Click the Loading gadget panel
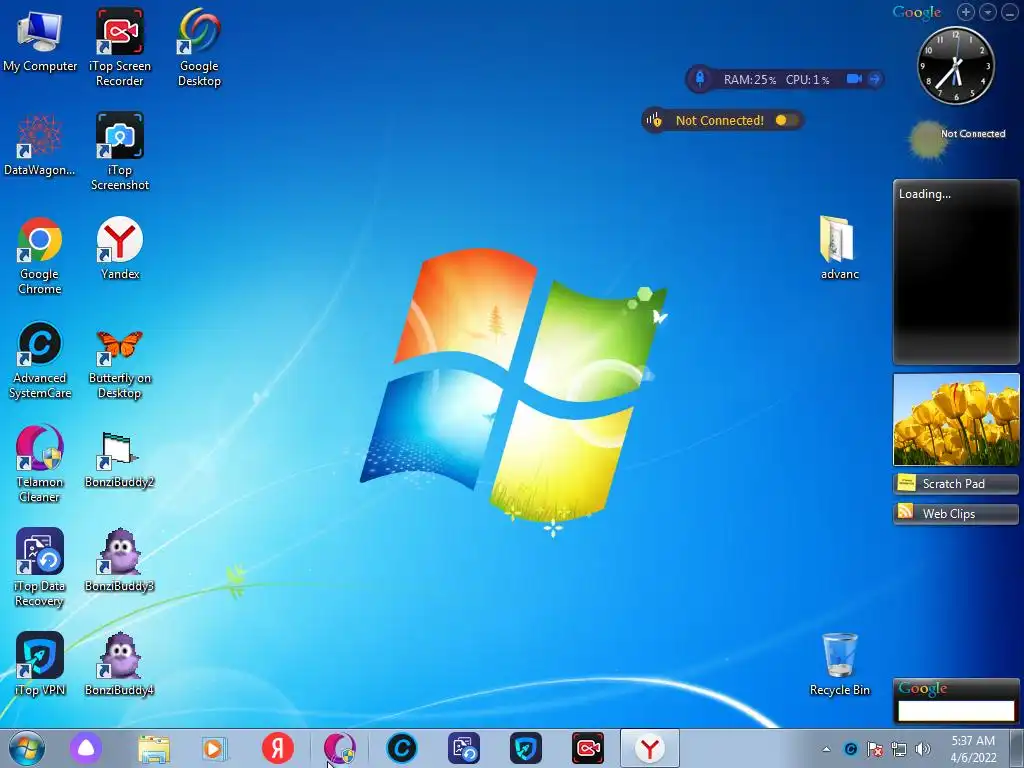Screen dimensions: 1024x768 click(x=956, y=272)
